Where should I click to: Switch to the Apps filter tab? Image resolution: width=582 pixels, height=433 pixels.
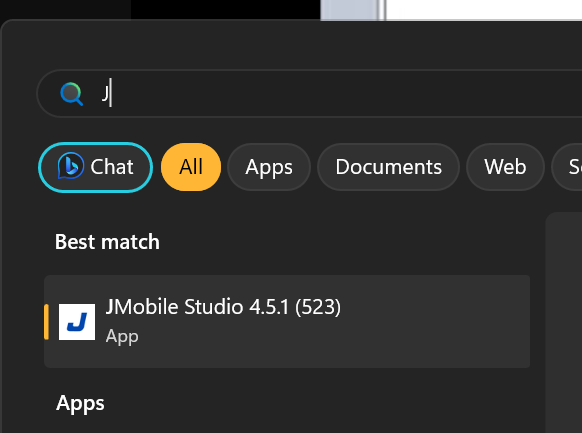pyautogui.click(x=269, y=167)
